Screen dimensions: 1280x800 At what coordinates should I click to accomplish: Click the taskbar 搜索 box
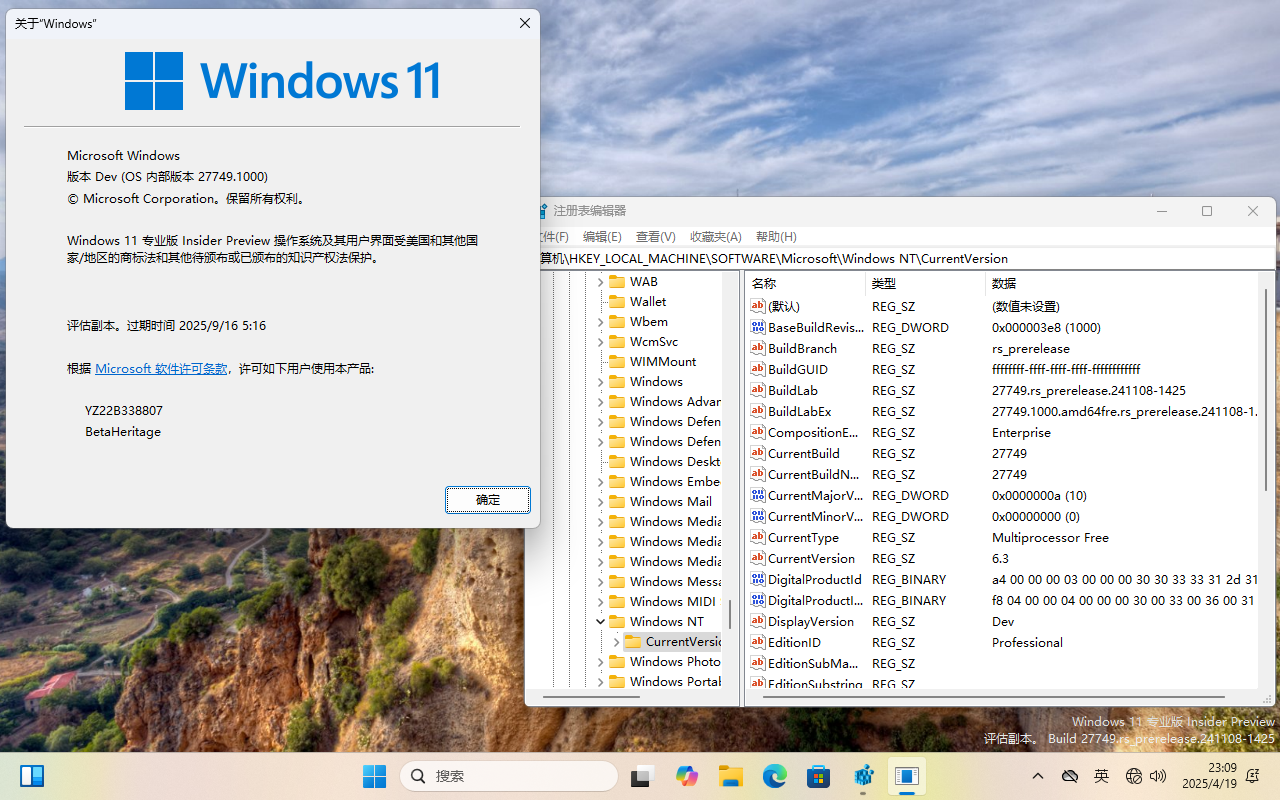point(509,776)
